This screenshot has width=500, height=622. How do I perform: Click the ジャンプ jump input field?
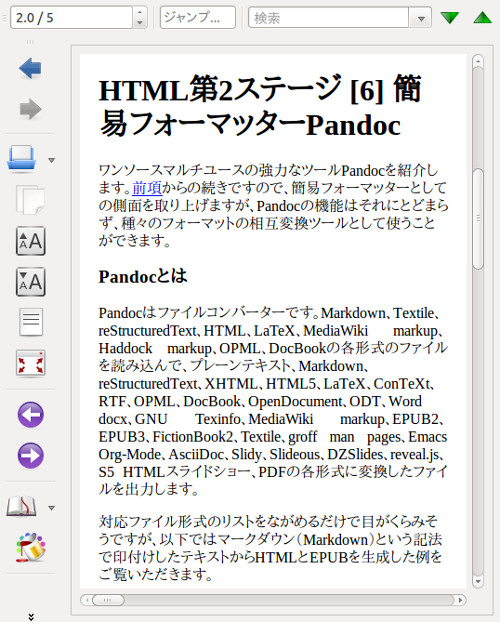(198, 17)
